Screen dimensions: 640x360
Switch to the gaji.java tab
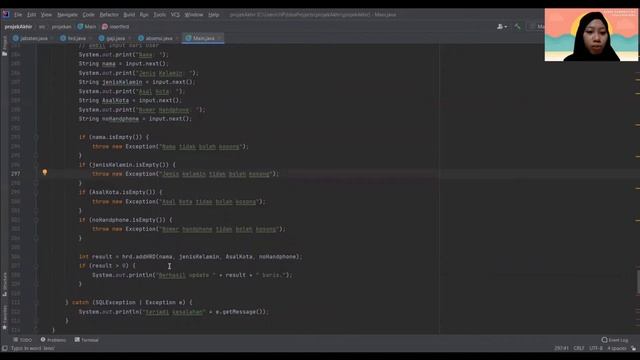113,38
